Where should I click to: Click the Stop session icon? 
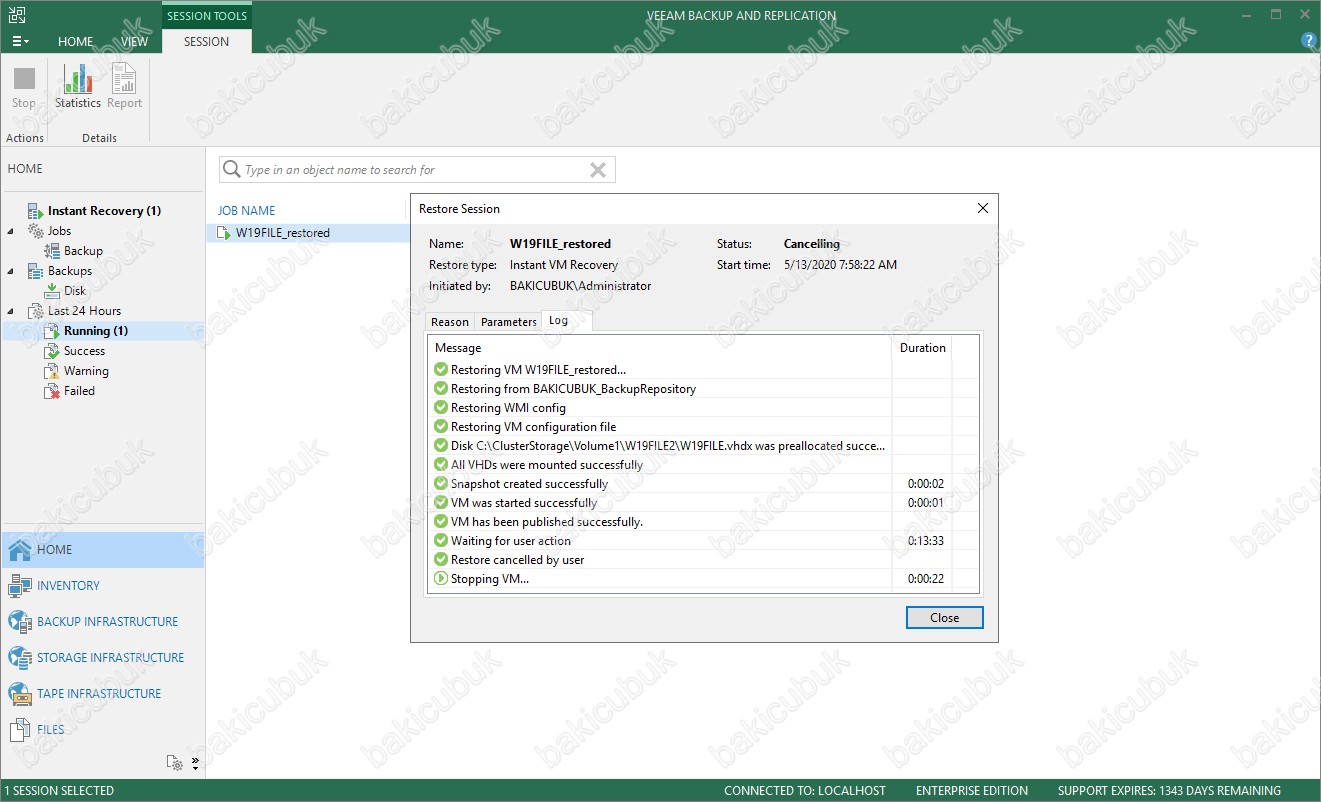click(24, 79)
